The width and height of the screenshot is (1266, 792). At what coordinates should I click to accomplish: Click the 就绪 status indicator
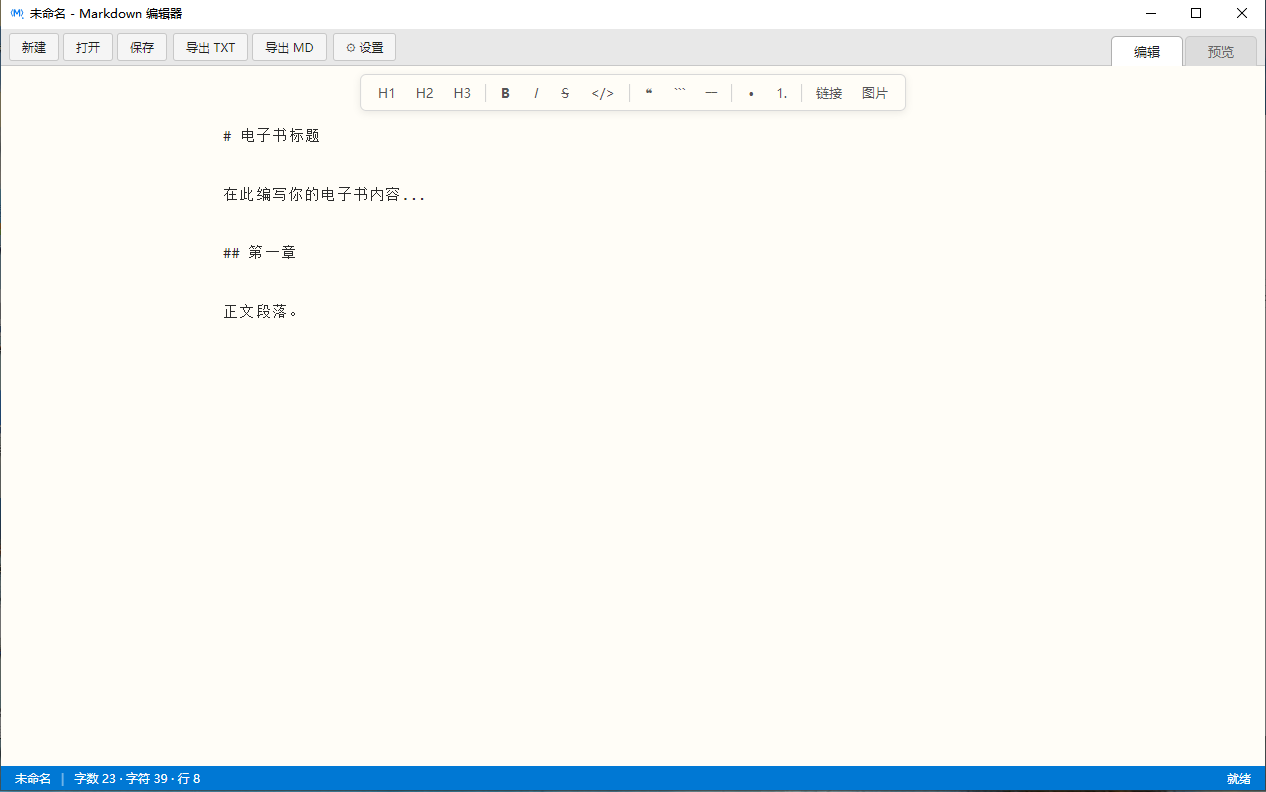click(1239, 779)
